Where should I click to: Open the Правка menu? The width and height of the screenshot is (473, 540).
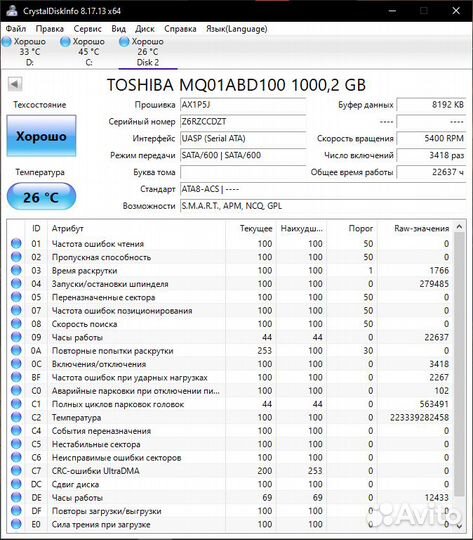50,29
